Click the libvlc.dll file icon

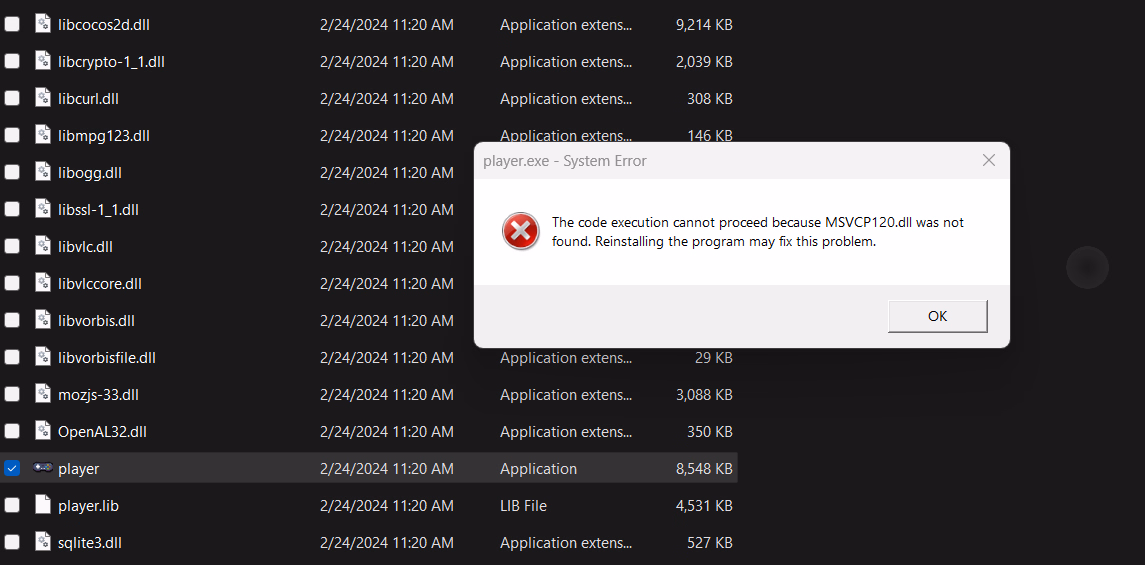42,246
